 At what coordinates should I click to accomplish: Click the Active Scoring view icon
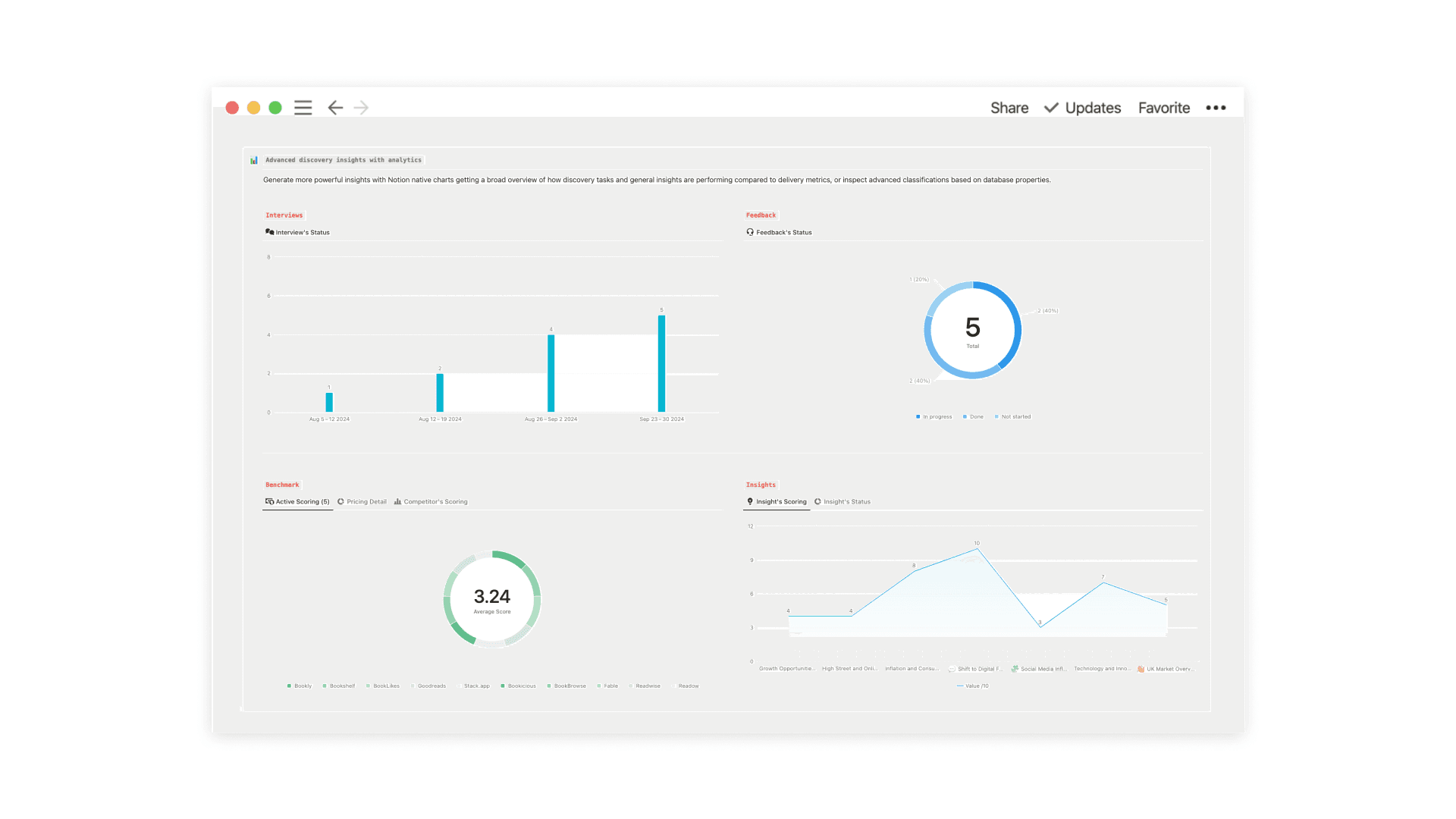[269, 501]
